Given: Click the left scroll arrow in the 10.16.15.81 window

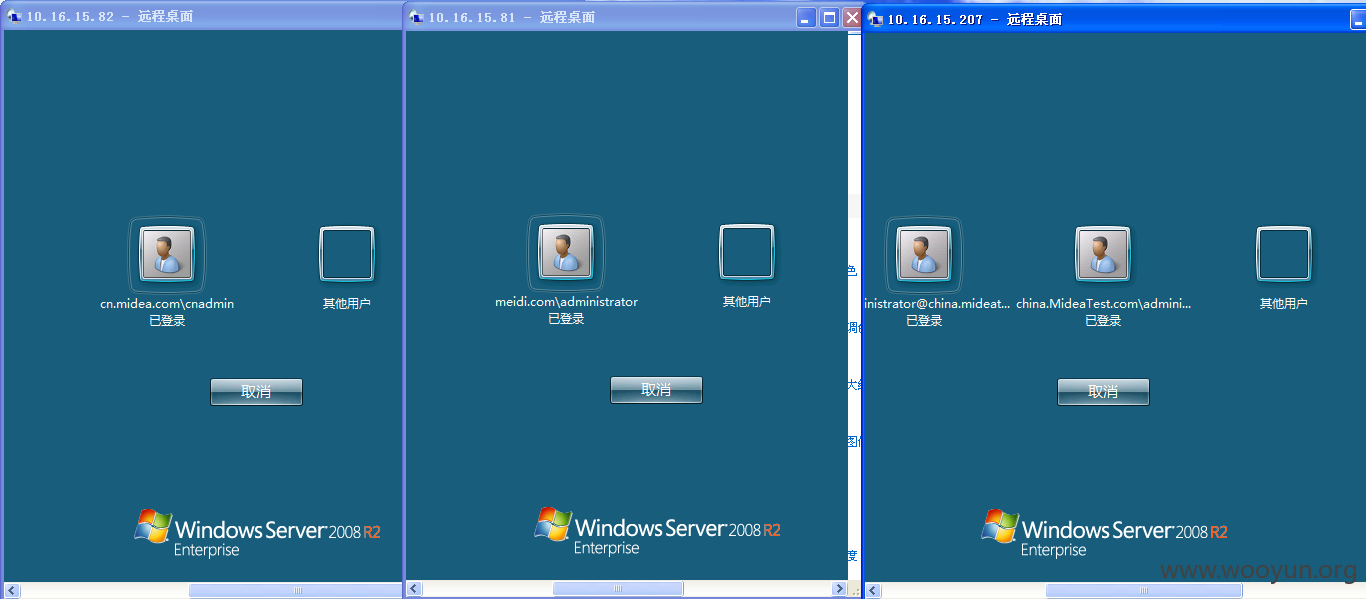Looking at the screenshot, I should (414, 590).
